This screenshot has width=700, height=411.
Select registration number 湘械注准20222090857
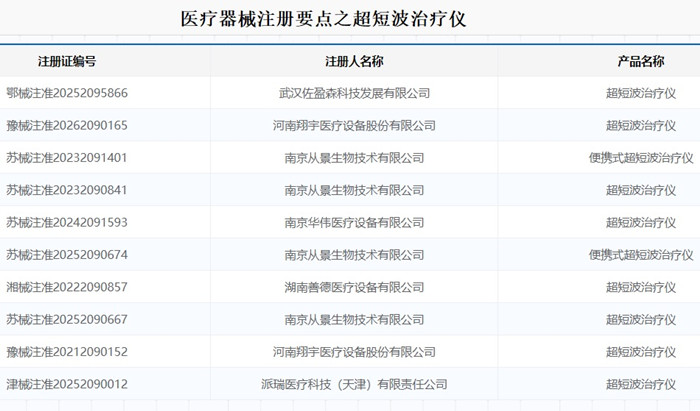(x=67, y=287)
